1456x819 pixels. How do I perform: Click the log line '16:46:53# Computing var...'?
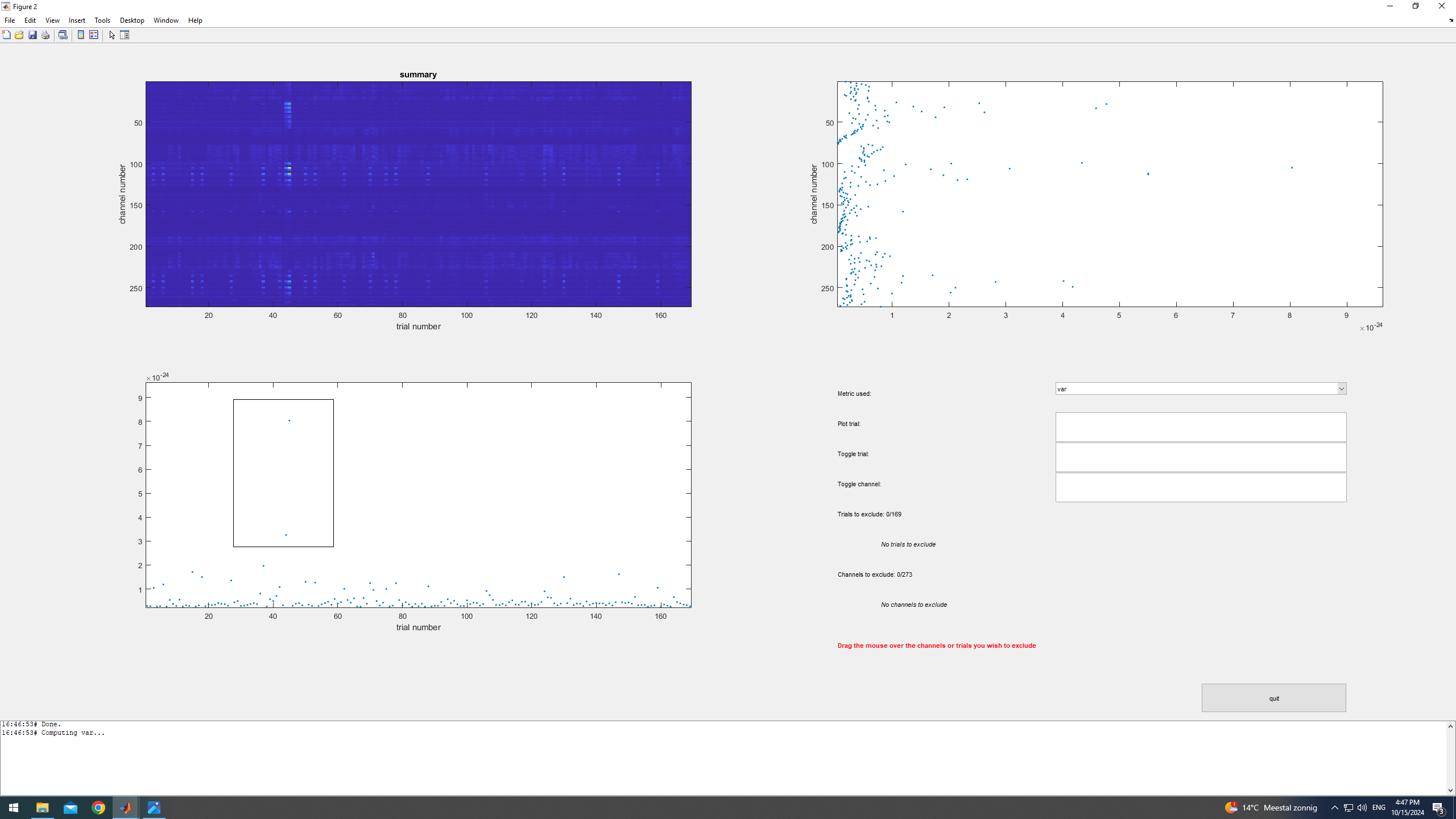53,733
